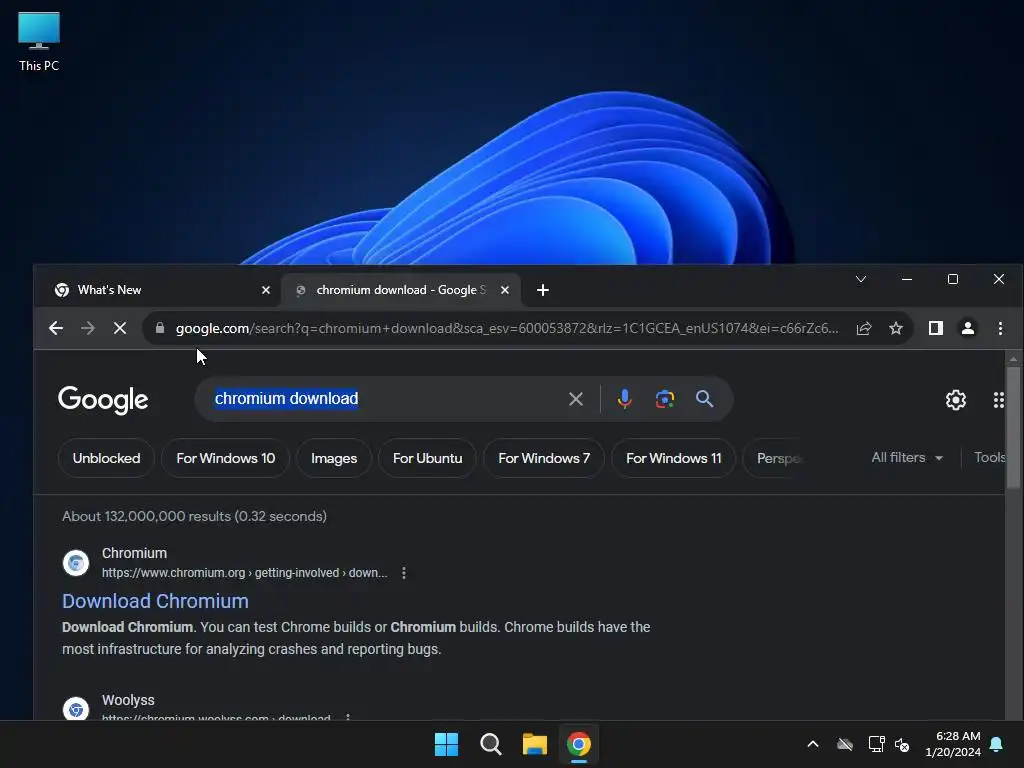
Task: Open the Google apps grid
Action: [999, 400]
